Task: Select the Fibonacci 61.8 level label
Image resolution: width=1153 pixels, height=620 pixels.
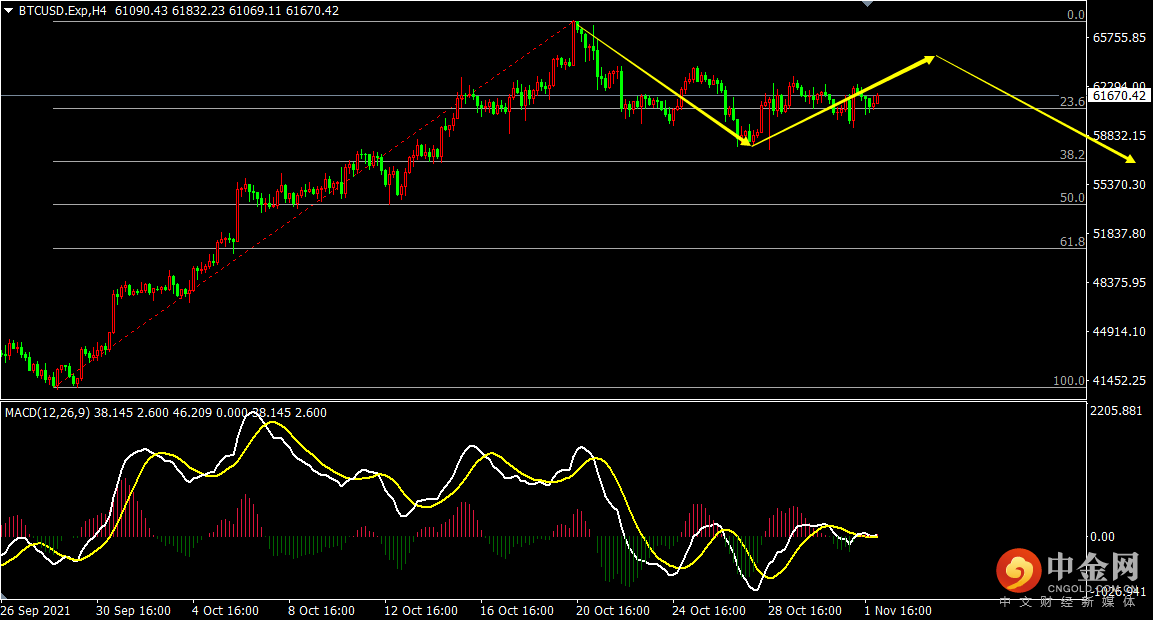Action: tap(1072, 242)
